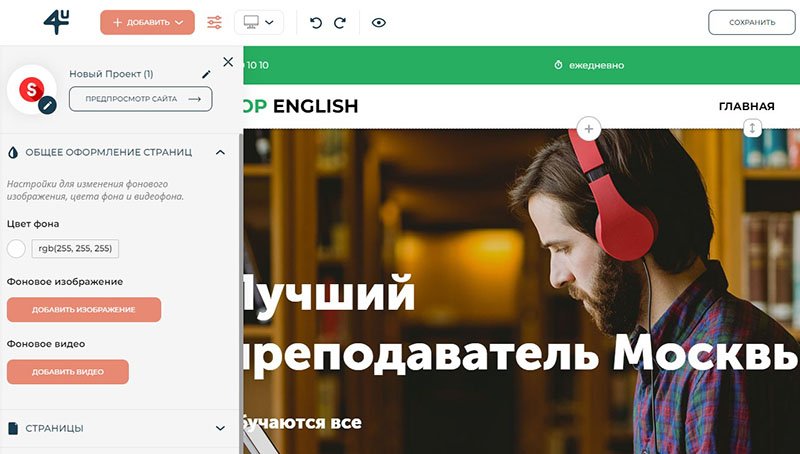The width and height of the screenshot is (800, 454).
Task: Click the Страницы document icon
Action: tap(13, 428)
